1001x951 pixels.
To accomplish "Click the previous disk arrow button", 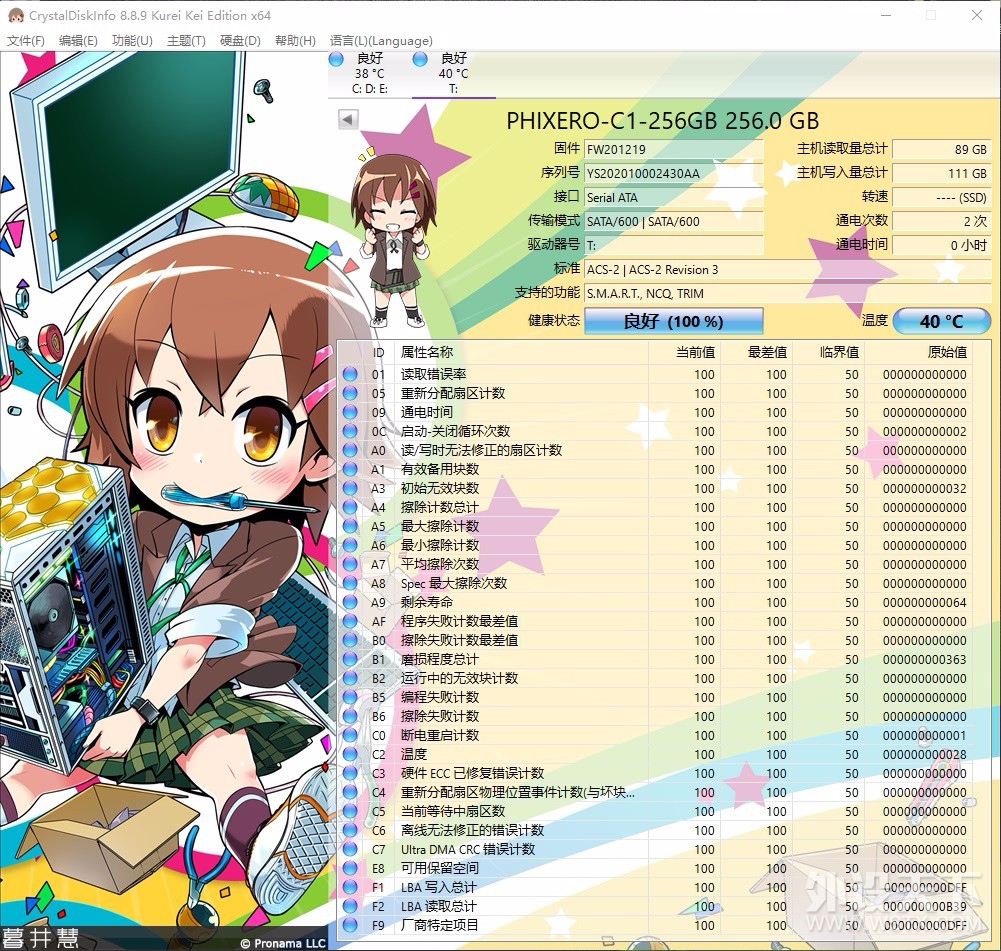I will [348, 119].
